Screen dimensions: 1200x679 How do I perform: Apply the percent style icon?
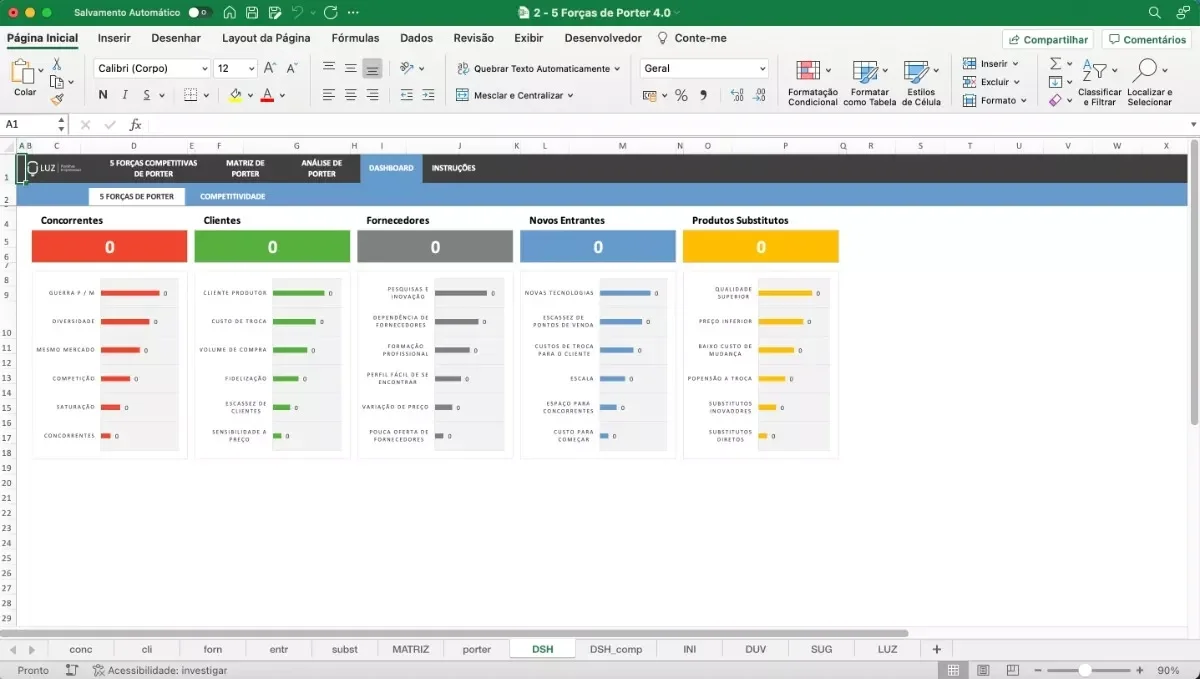[x=681, y=95]
